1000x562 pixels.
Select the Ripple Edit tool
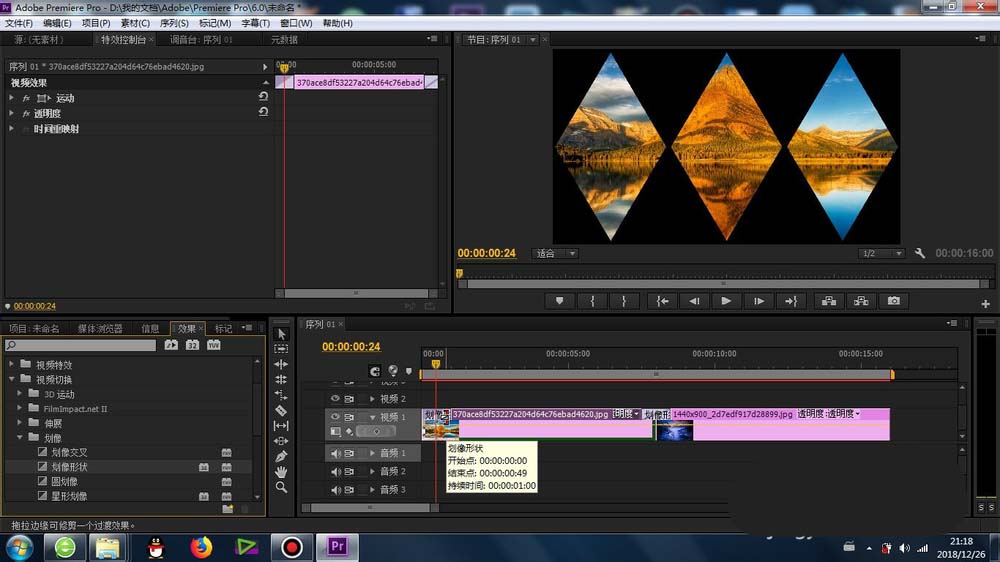pyautogui.click(x=281, y=364)
